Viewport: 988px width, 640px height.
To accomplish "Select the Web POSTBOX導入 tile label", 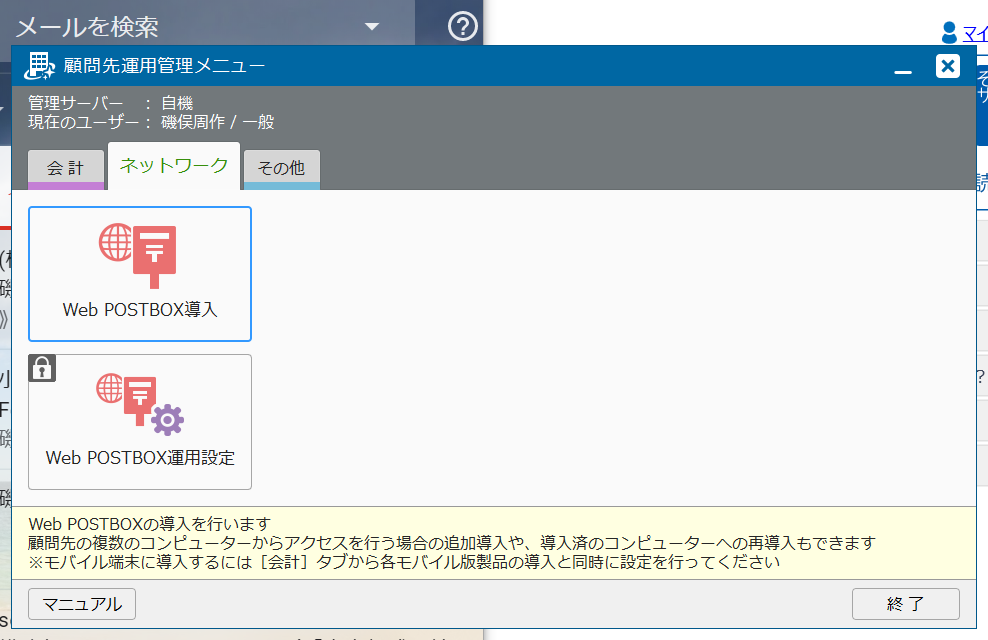I will click(x=140, y=310).
